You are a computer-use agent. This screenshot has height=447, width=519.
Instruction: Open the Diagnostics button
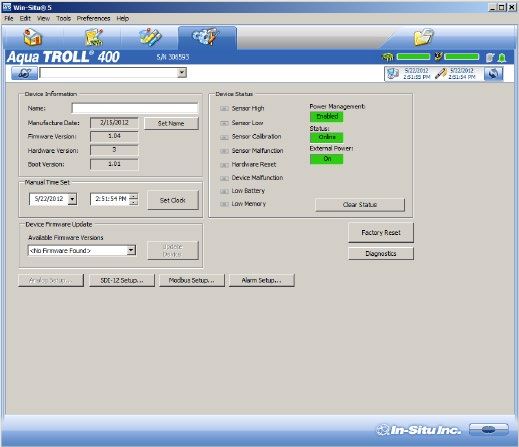click(381, 253)
